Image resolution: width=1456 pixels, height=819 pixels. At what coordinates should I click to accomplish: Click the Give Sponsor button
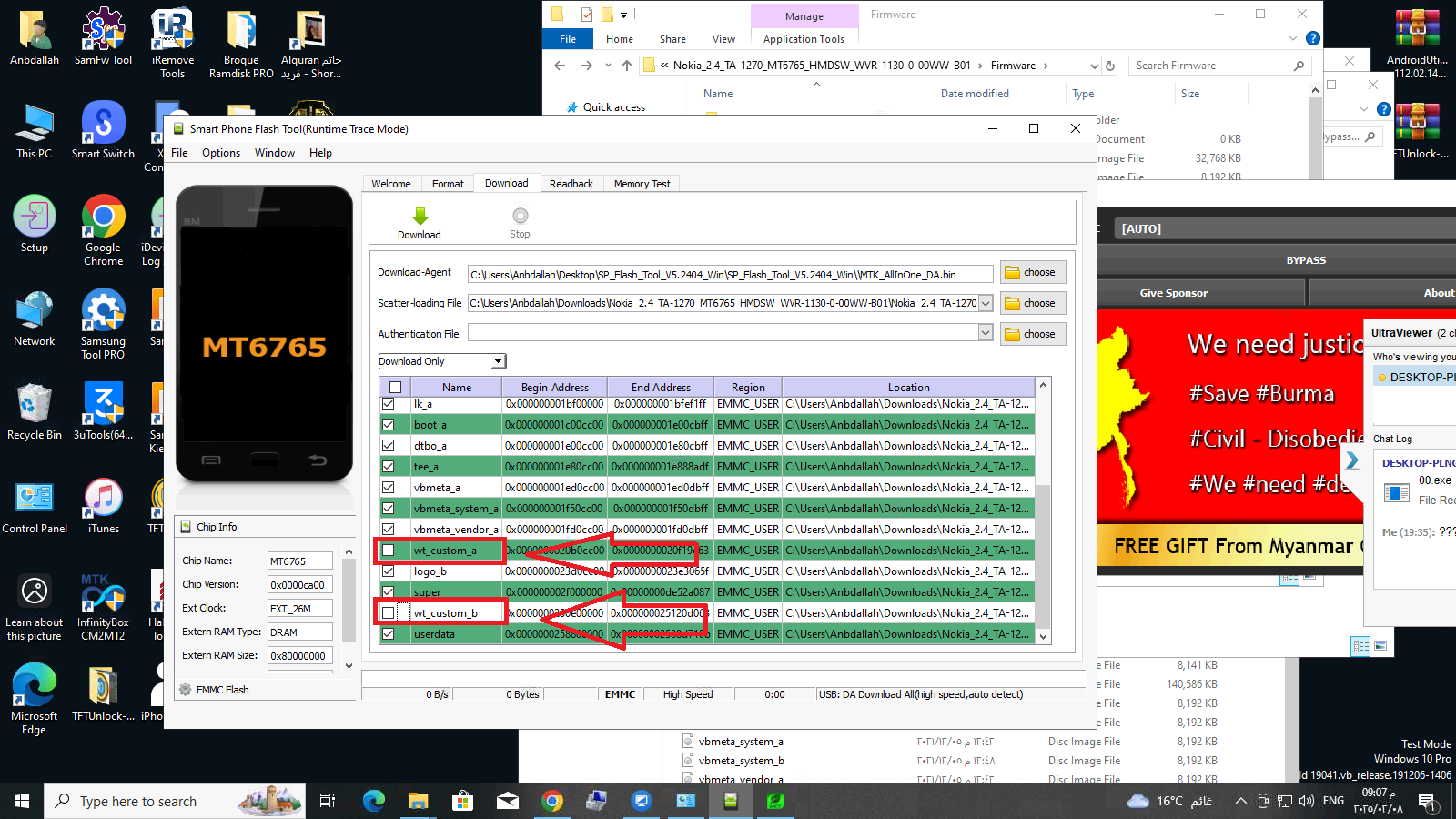pos(1173,293)
